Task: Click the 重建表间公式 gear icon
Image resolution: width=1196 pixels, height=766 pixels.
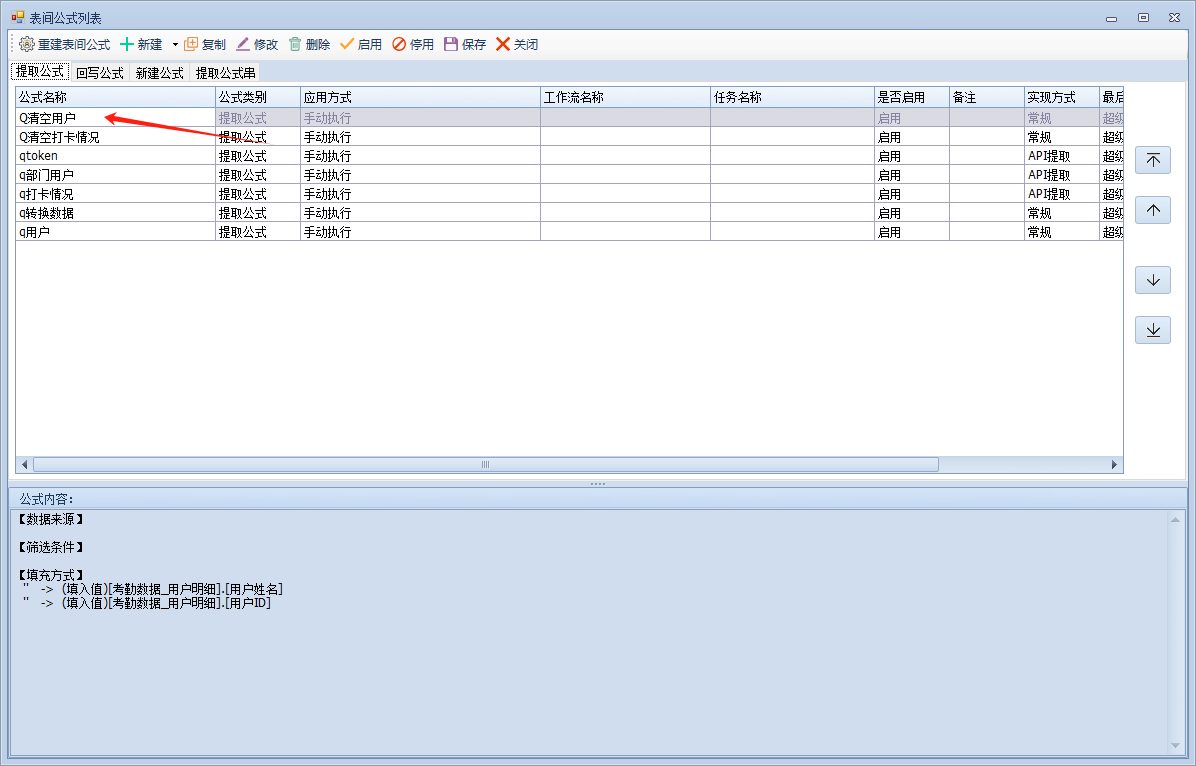Action: tap(27, 44)
